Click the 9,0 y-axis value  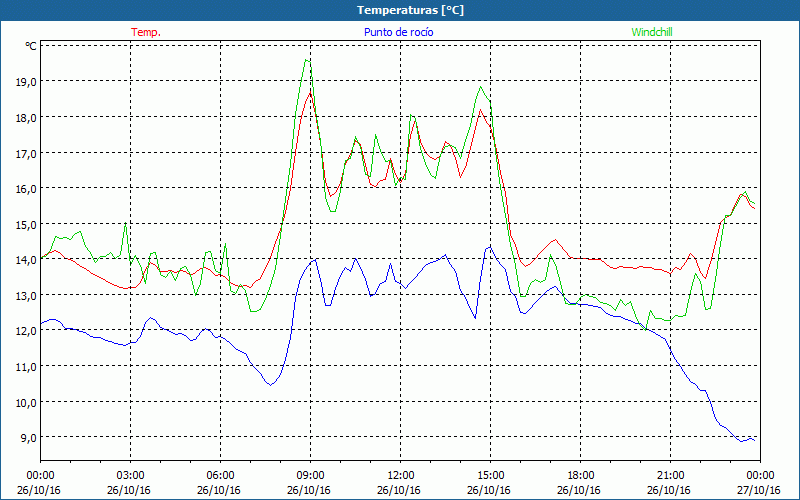click(29, 437)
